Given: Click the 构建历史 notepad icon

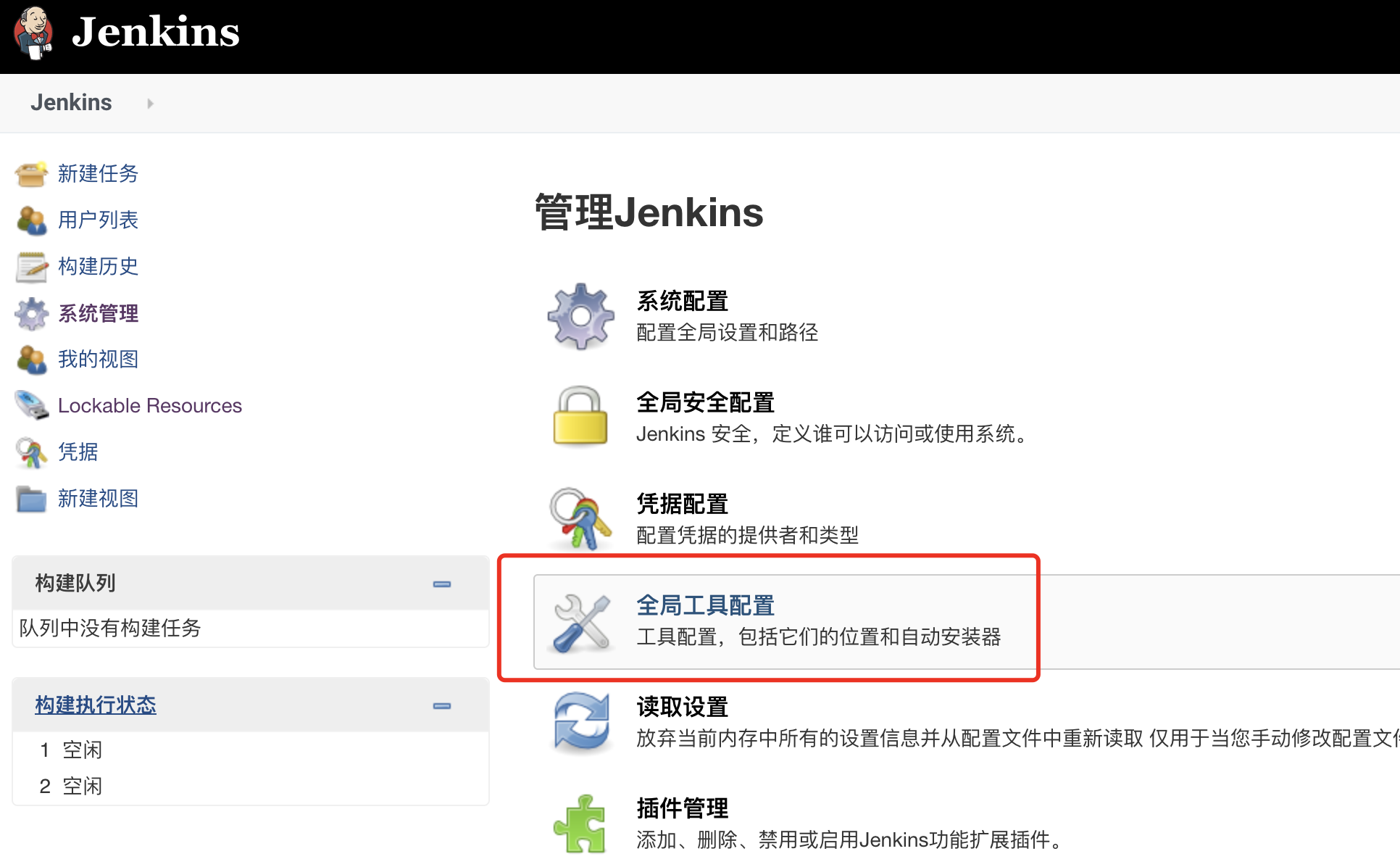Looking at the screenshot, I should tap(31, 267).
